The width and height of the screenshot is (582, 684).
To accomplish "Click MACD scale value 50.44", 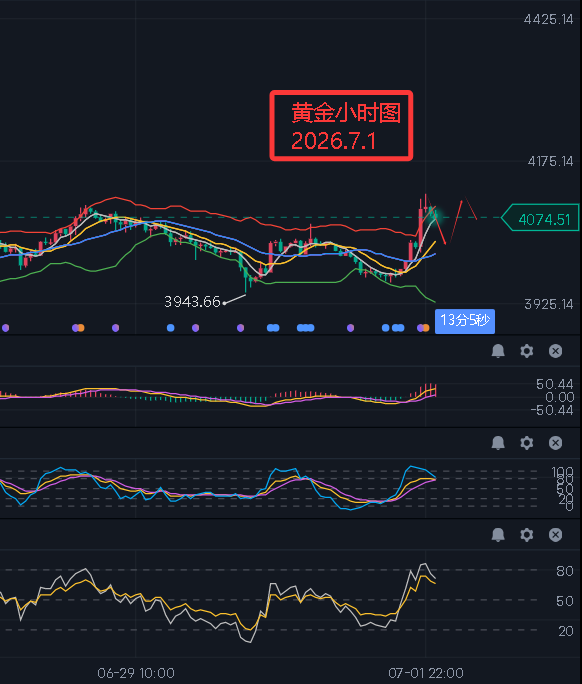I will (x=555, y=384).
